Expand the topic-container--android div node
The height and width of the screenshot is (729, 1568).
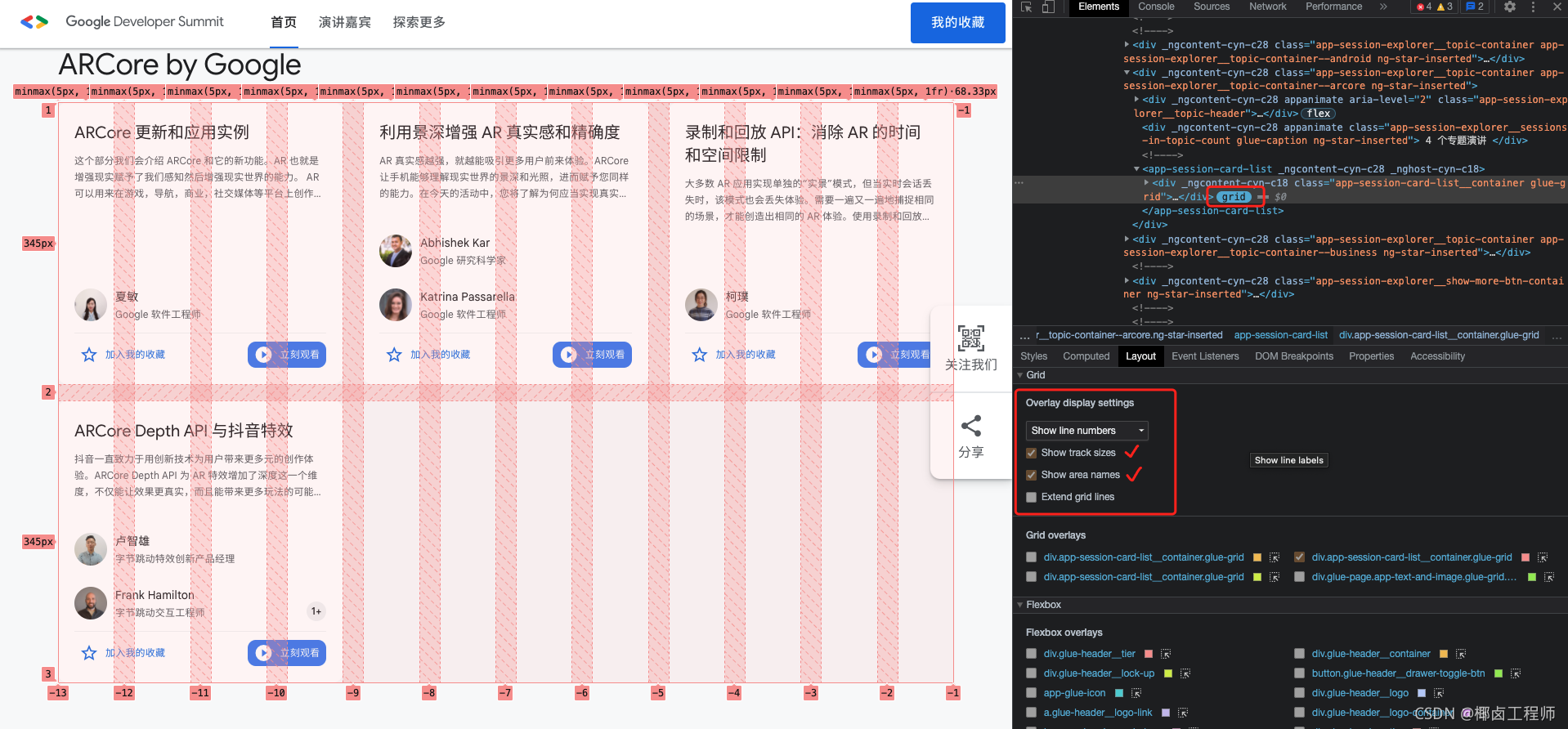point(1127,45)
